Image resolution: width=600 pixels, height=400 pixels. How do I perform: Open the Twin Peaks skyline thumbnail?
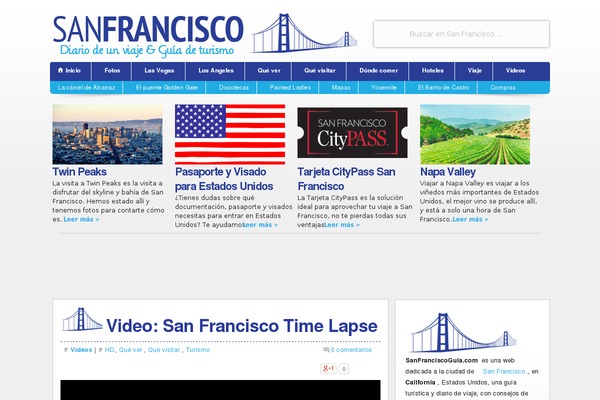pyautogui.click(x=108, y=134)
